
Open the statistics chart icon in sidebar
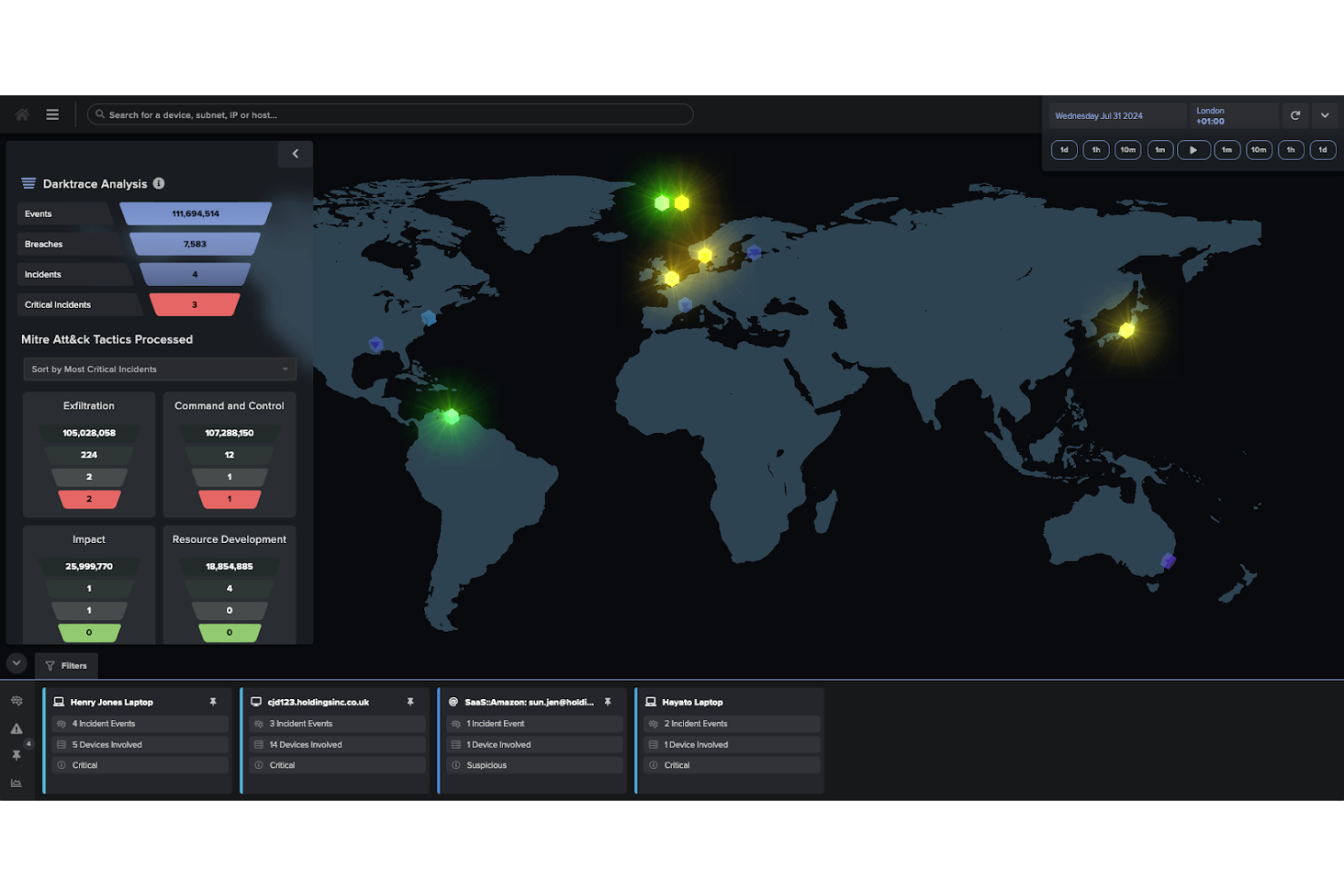tap(16, 783)
